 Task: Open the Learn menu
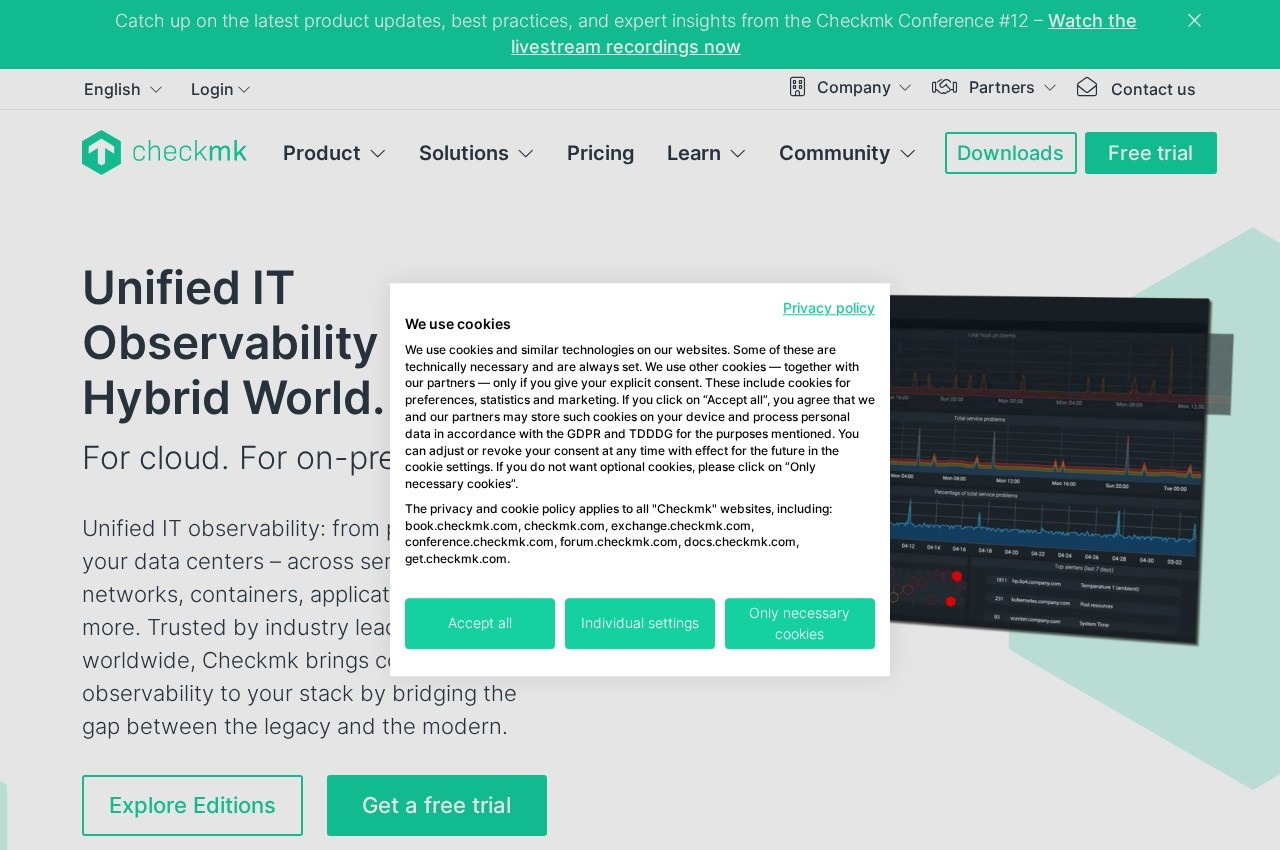[x=693, y=153]
